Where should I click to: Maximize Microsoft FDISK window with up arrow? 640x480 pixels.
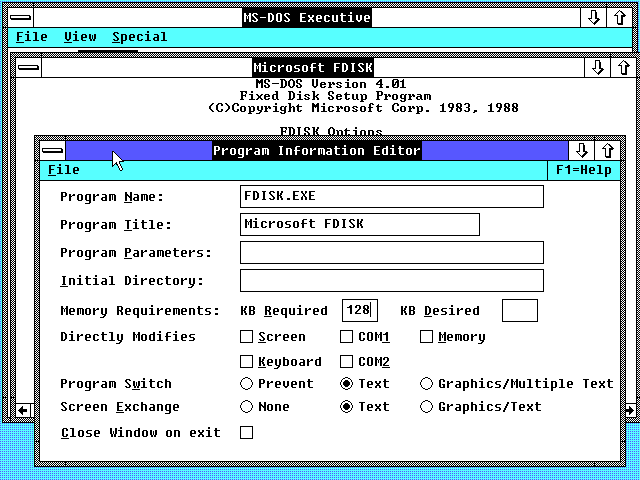click(x=623, y=67)
